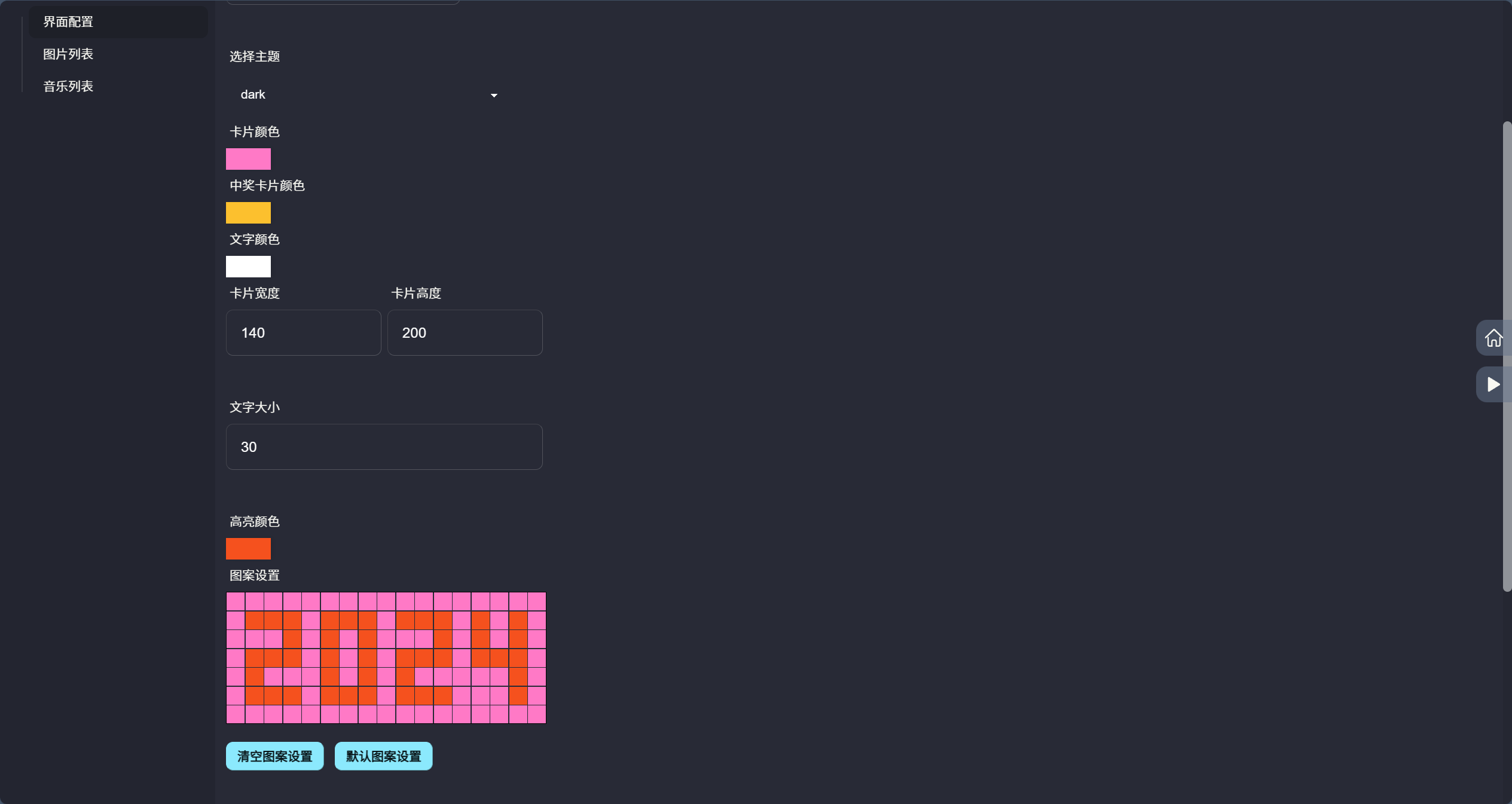This screenshot has height=804, width=1512.
Task: Go to 音乐列表 in sidebar
Action: (68, 87)
